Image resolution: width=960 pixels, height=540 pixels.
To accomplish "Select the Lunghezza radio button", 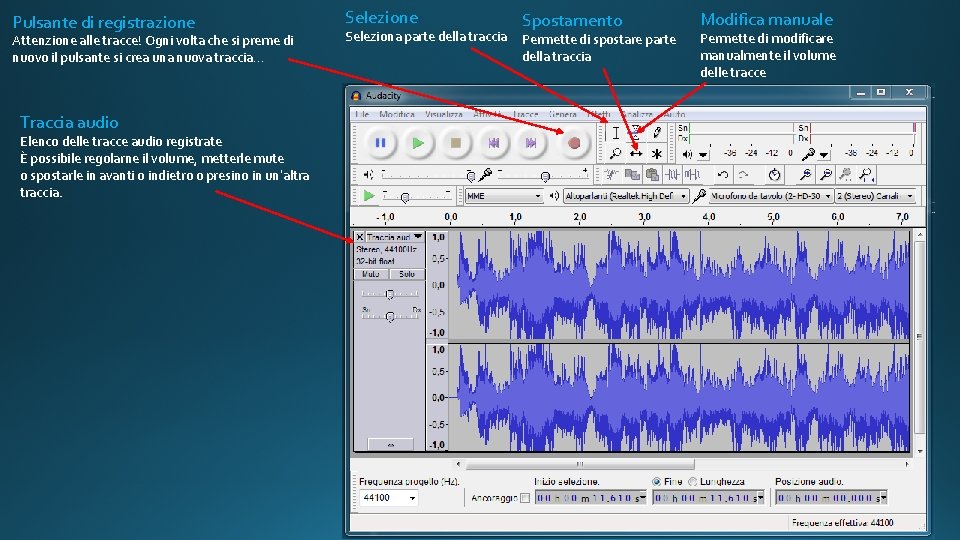I will point(692,482).
